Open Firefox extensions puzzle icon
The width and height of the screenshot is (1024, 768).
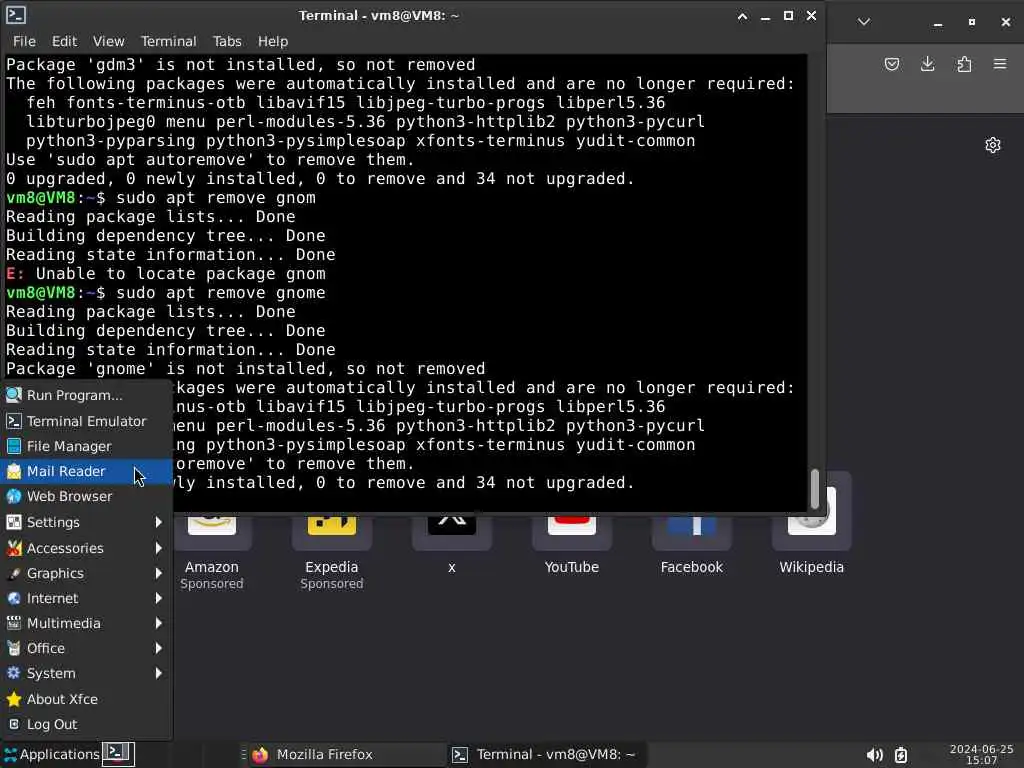[964, 64]
